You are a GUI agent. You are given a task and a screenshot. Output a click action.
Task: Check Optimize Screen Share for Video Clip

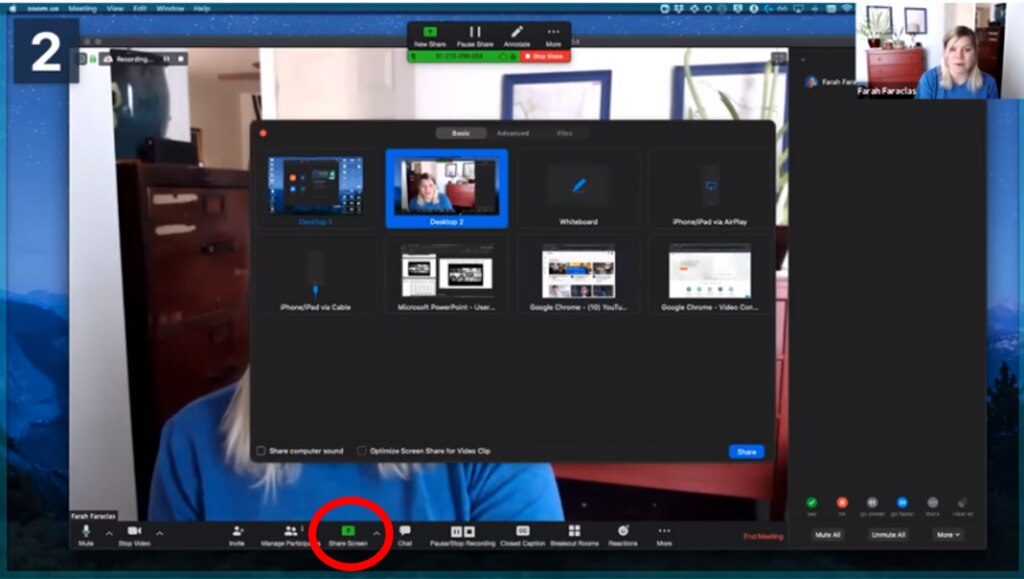(x=363, y=450)
